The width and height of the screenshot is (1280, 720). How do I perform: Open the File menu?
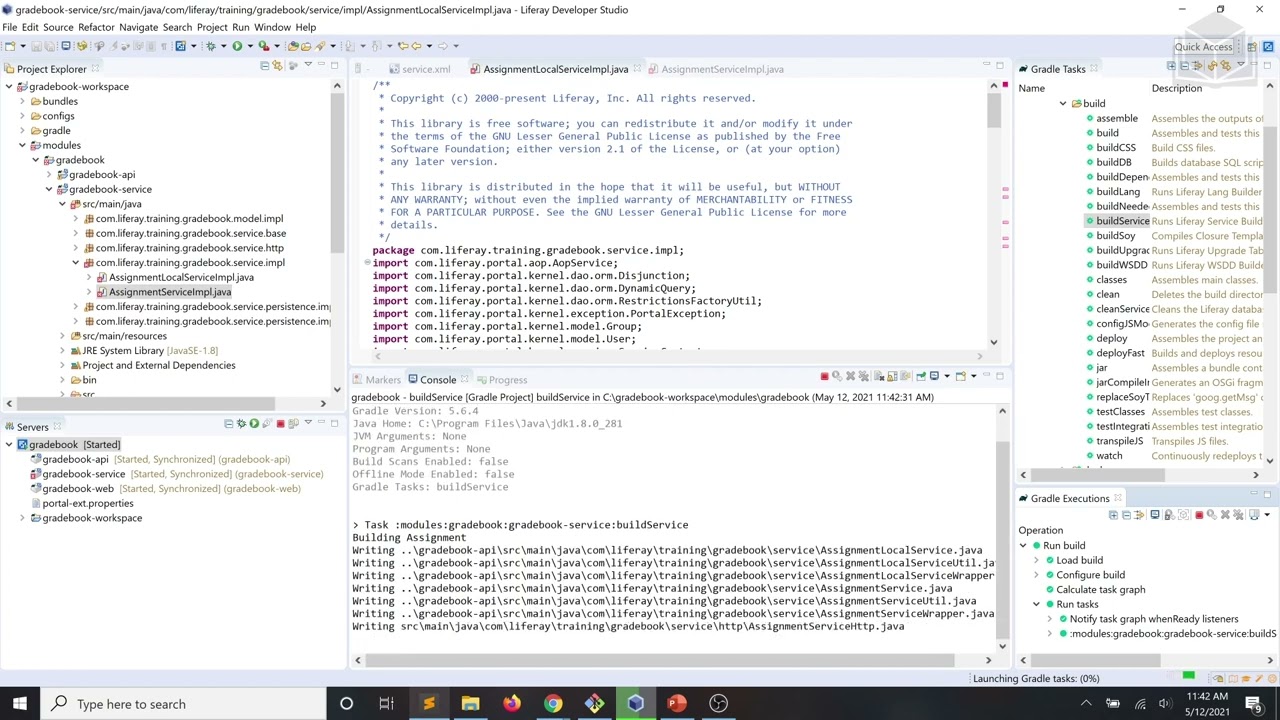pyautogui.click(x=9, y=27)
